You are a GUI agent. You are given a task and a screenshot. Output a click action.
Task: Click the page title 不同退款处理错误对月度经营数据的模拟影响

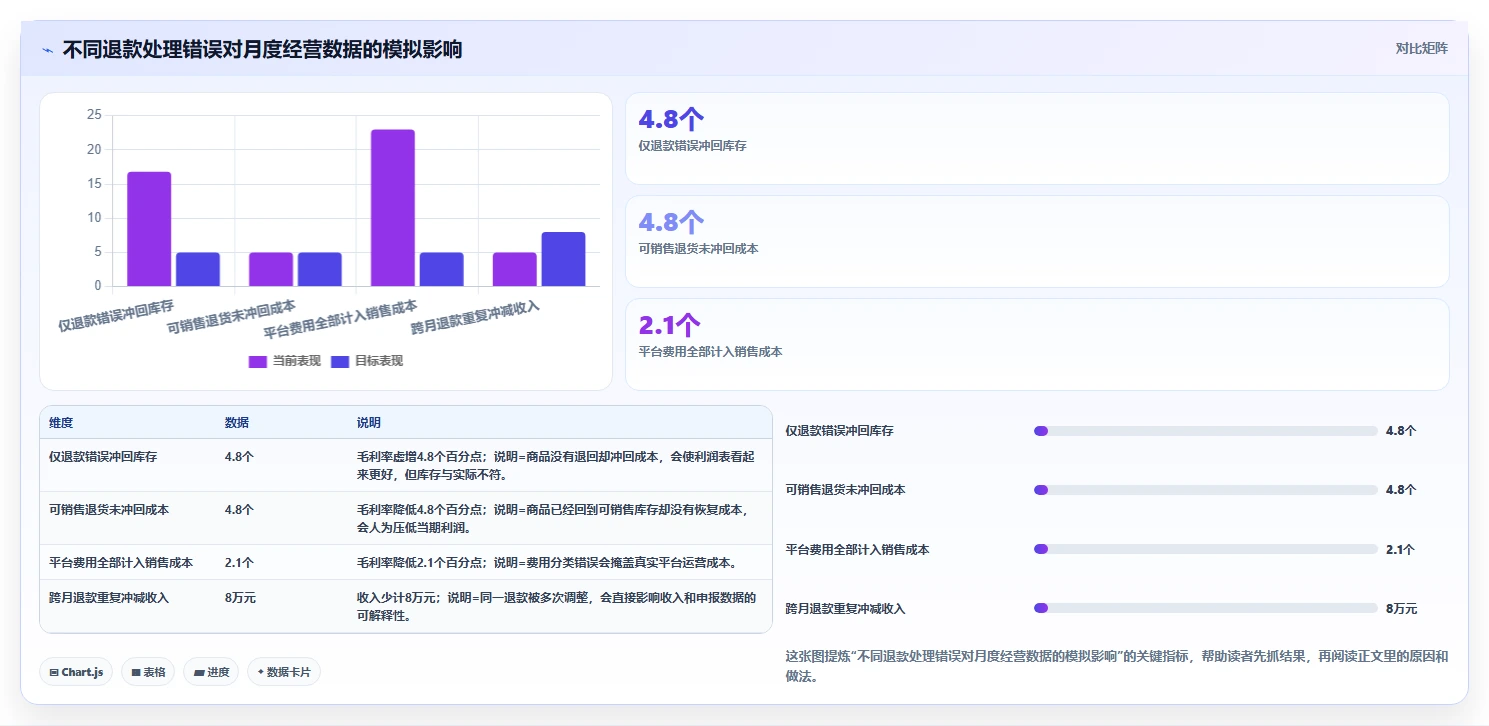point(262,49)
